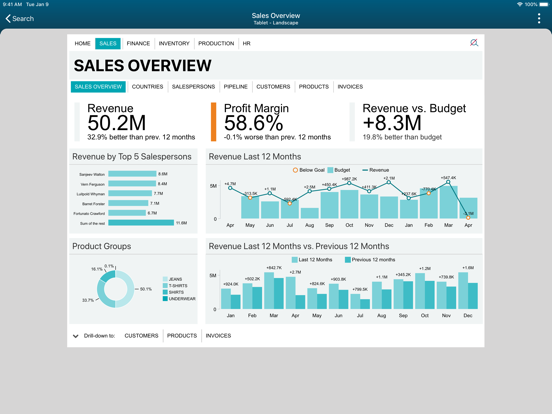This screenshot has height=414, width=552.
Task: Select the SHIRTS legend item
Action: click(173, 292)
